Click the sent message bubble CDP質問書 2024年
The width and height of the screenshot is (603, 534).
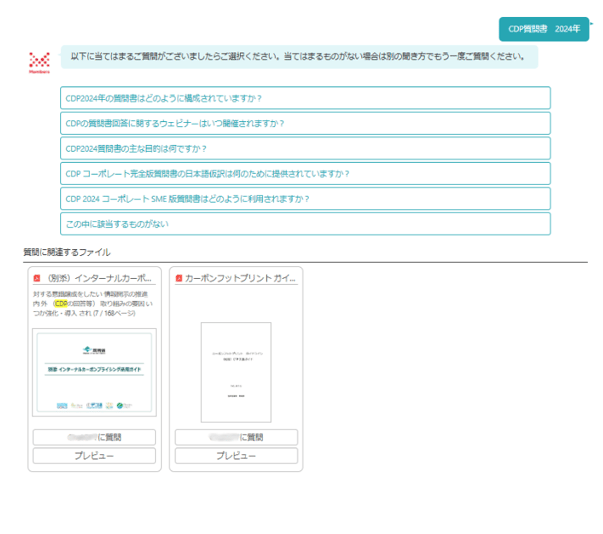(x=544, y=29)
